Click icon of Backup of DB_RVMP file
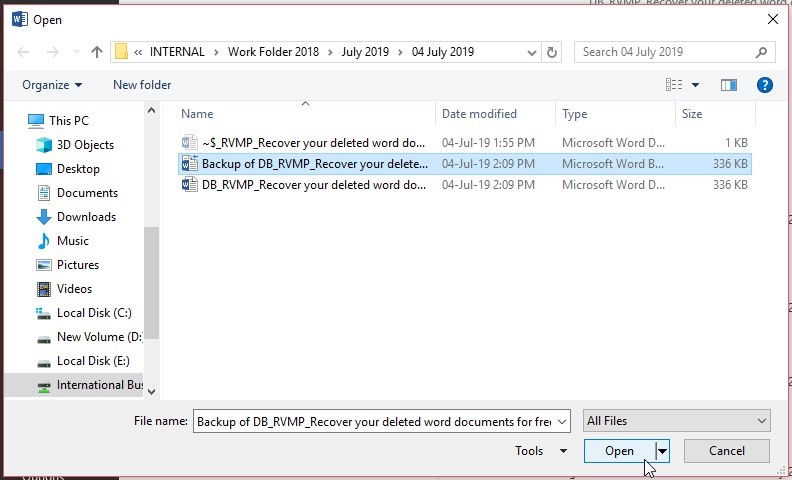The width and height of the screenshot is (792, 480). (189, 164)
